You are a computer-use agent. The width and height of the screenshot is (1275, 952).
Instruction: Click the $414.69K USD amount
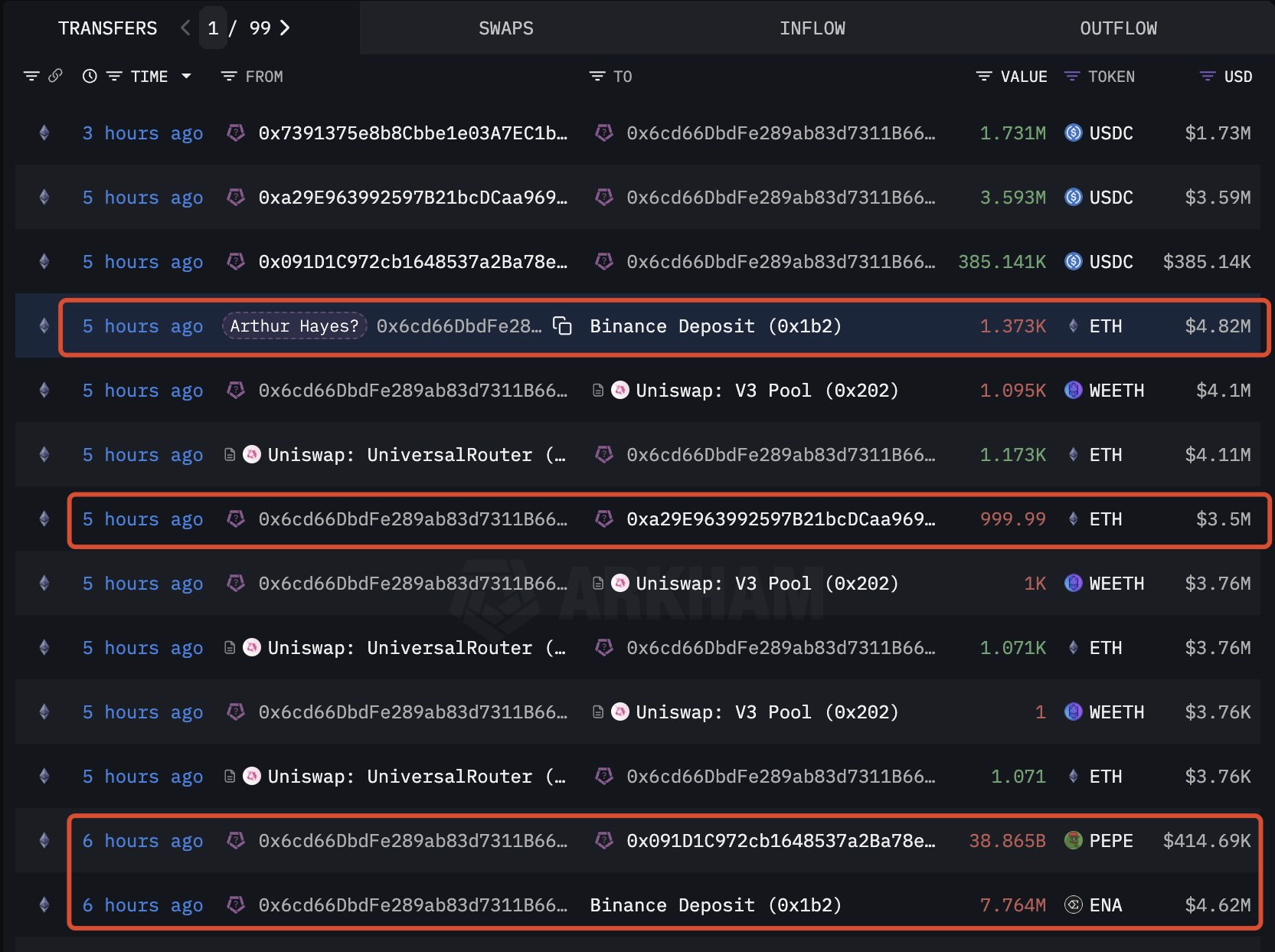pyautogui.click(x=1207, y=841)
